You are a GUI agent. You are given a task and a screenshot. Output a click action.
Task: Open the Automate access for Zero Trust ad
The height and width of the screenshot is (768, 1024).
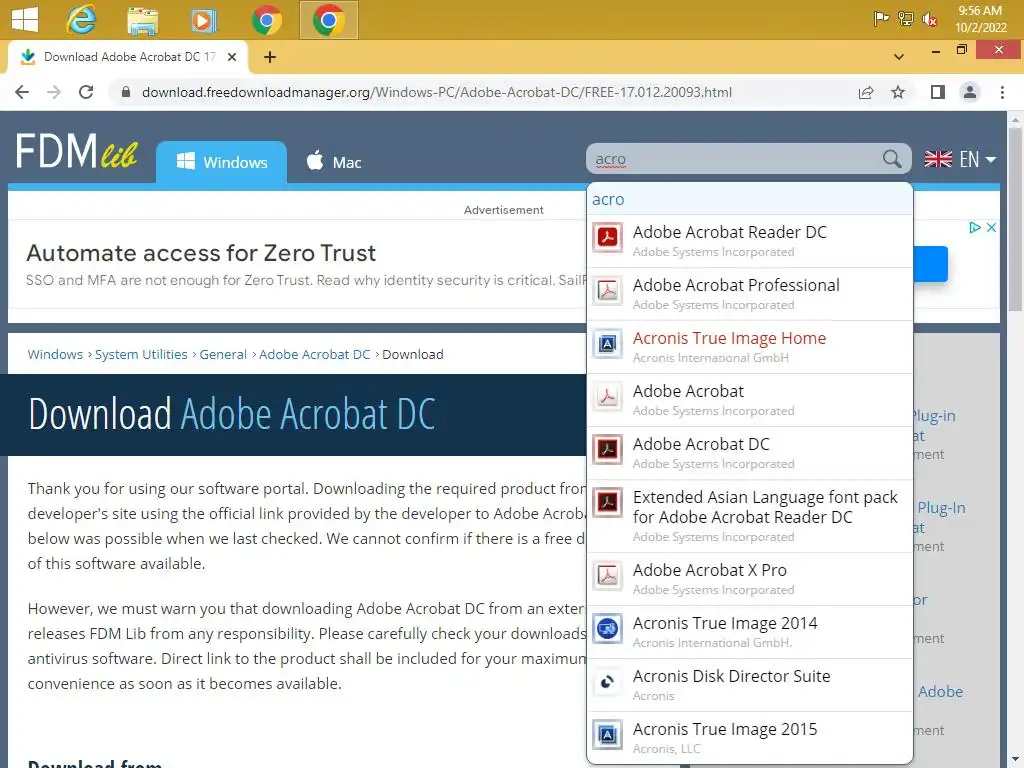[x=201, y=253]
